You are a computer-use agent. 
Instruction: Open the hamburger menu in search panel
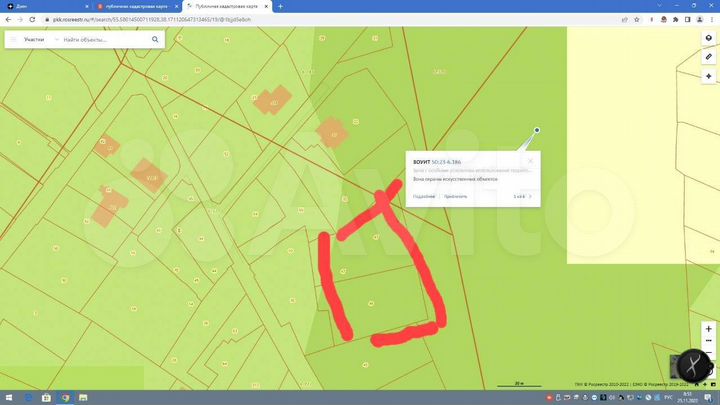point(11,39)
